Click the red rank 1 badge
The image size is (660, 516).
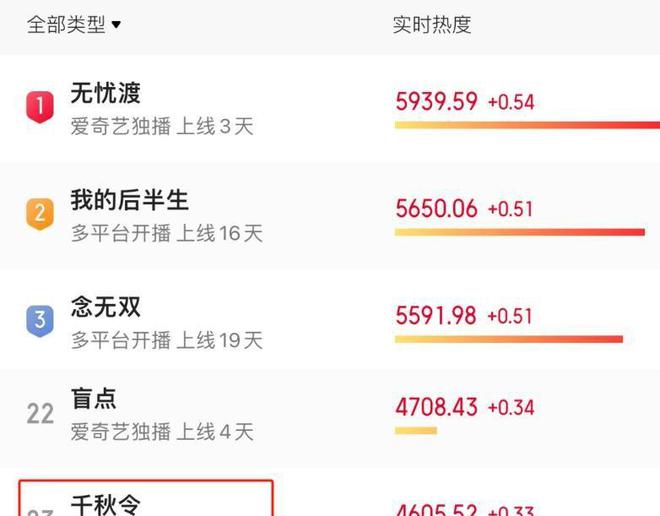point(40,107)
